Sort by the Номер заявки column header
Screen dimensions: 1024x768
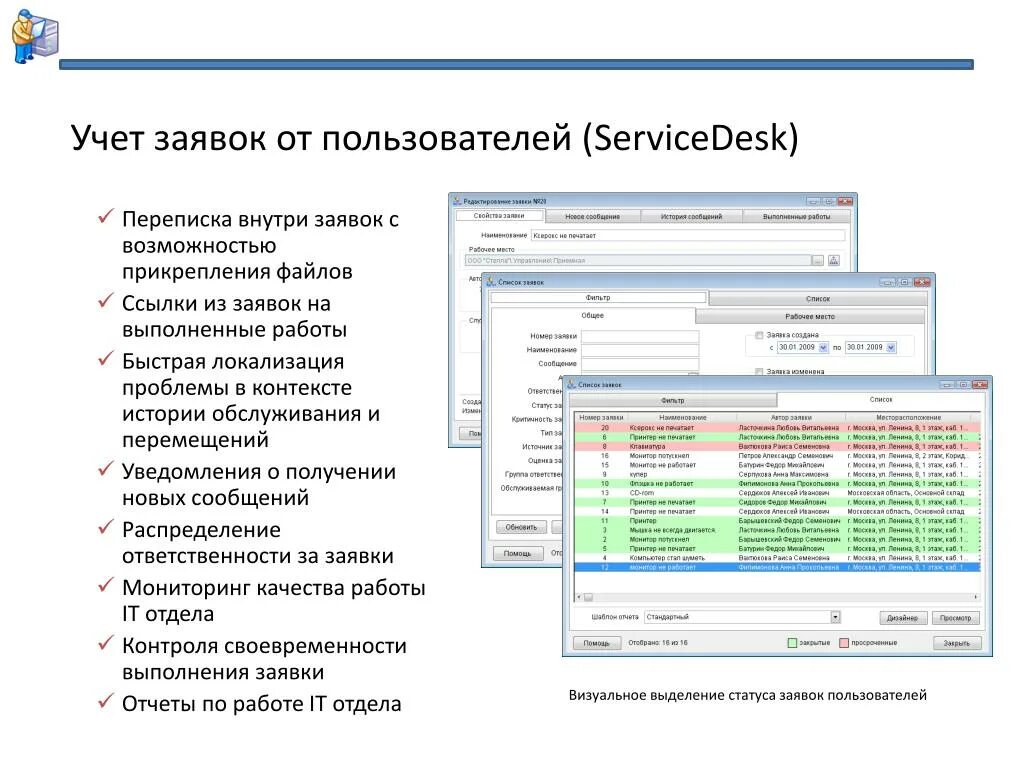click(601, 417)
